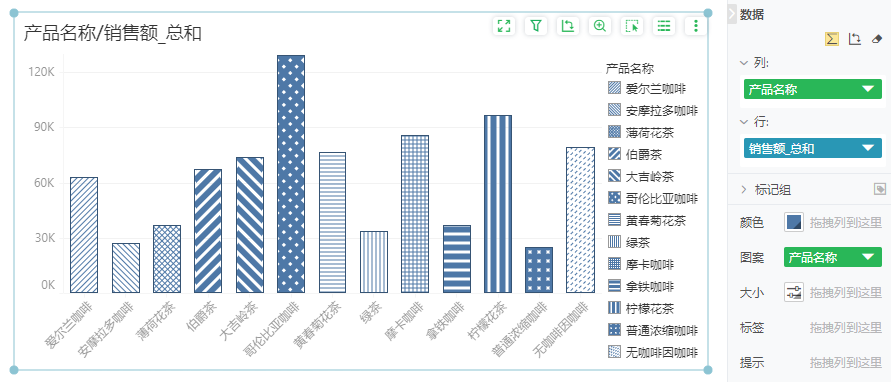This screenshot has height=382, width=891.
Task: Open the chart filter funnel icon
Action: [536, 26]
